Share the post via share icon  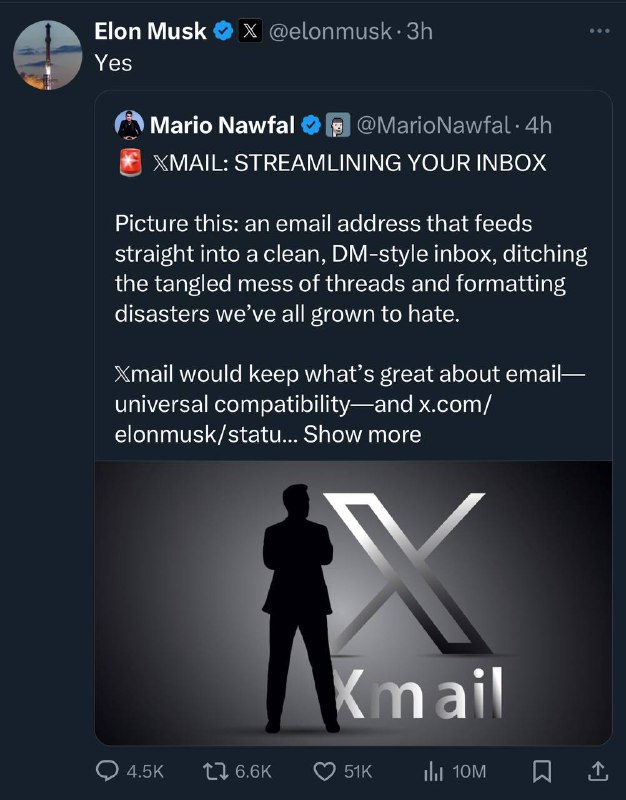pyautogui.click(x=598, y=771)
